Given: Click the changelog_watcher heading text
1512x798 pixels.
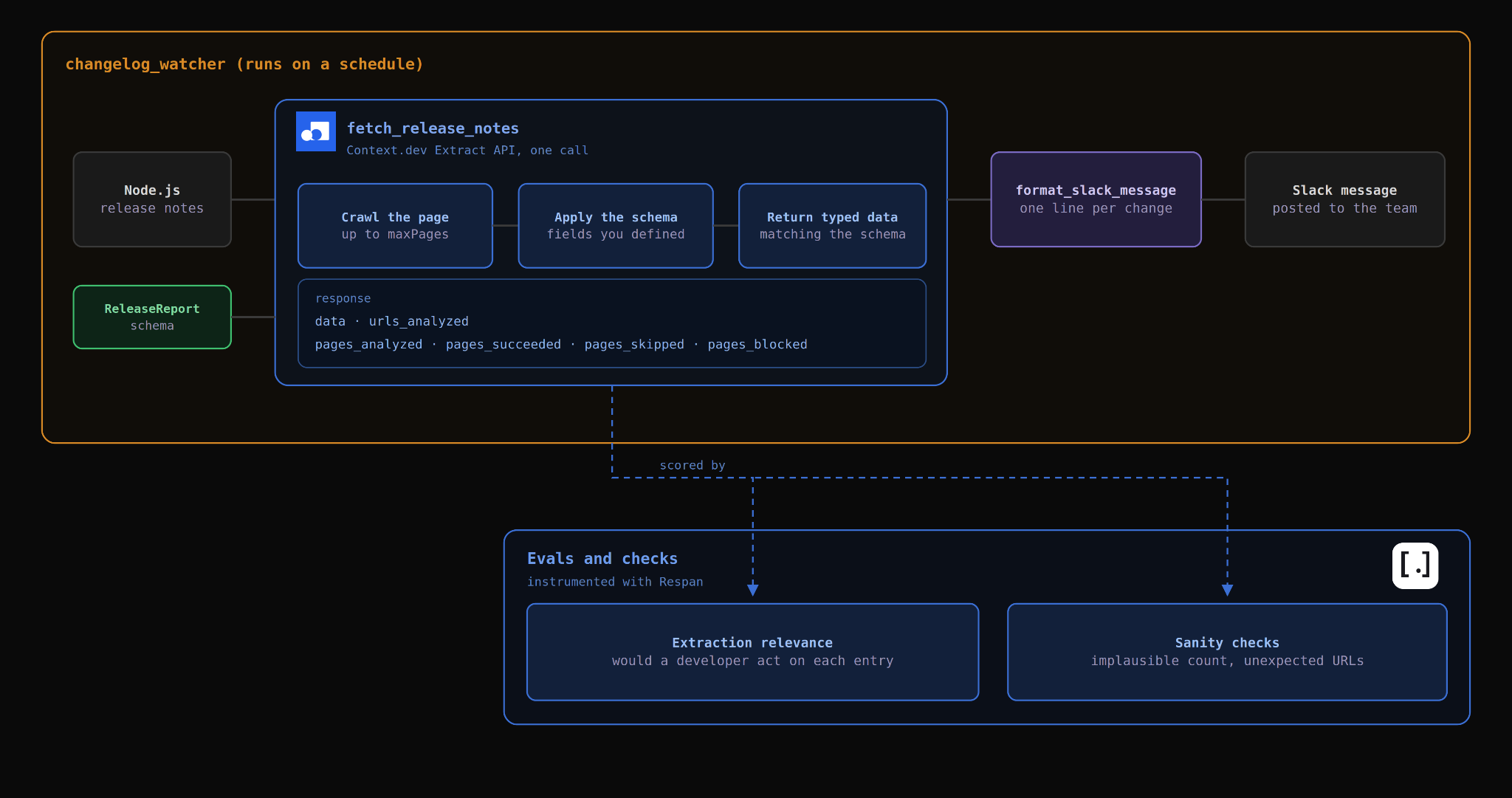Looking at the screenshot, I should pyautogui.click(x=244, y=64).
